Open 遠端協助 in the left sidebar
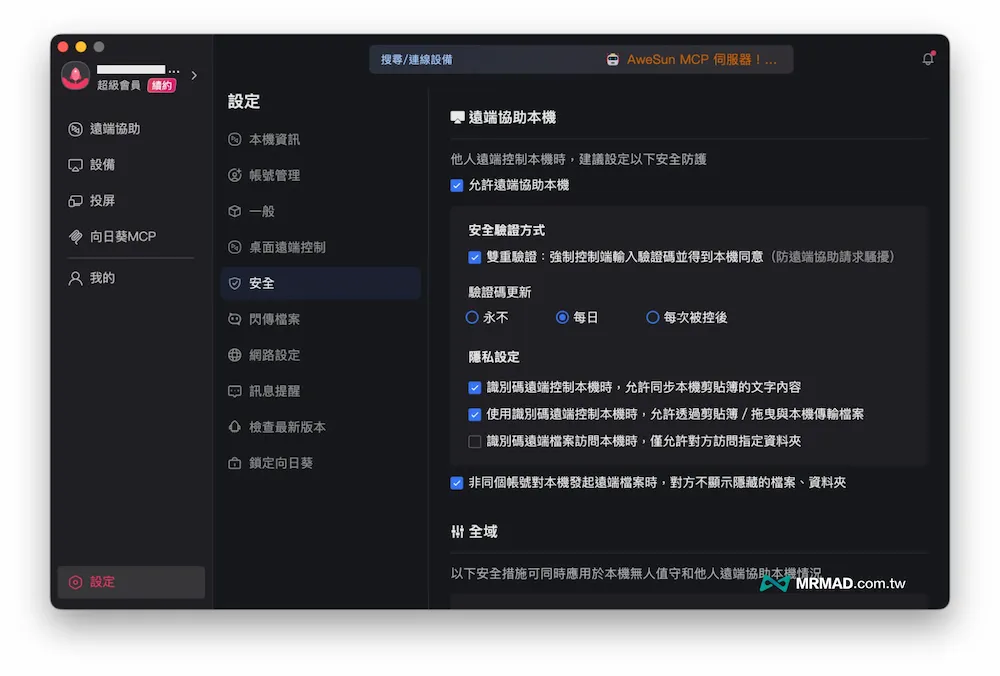 [x=130, y=129]
